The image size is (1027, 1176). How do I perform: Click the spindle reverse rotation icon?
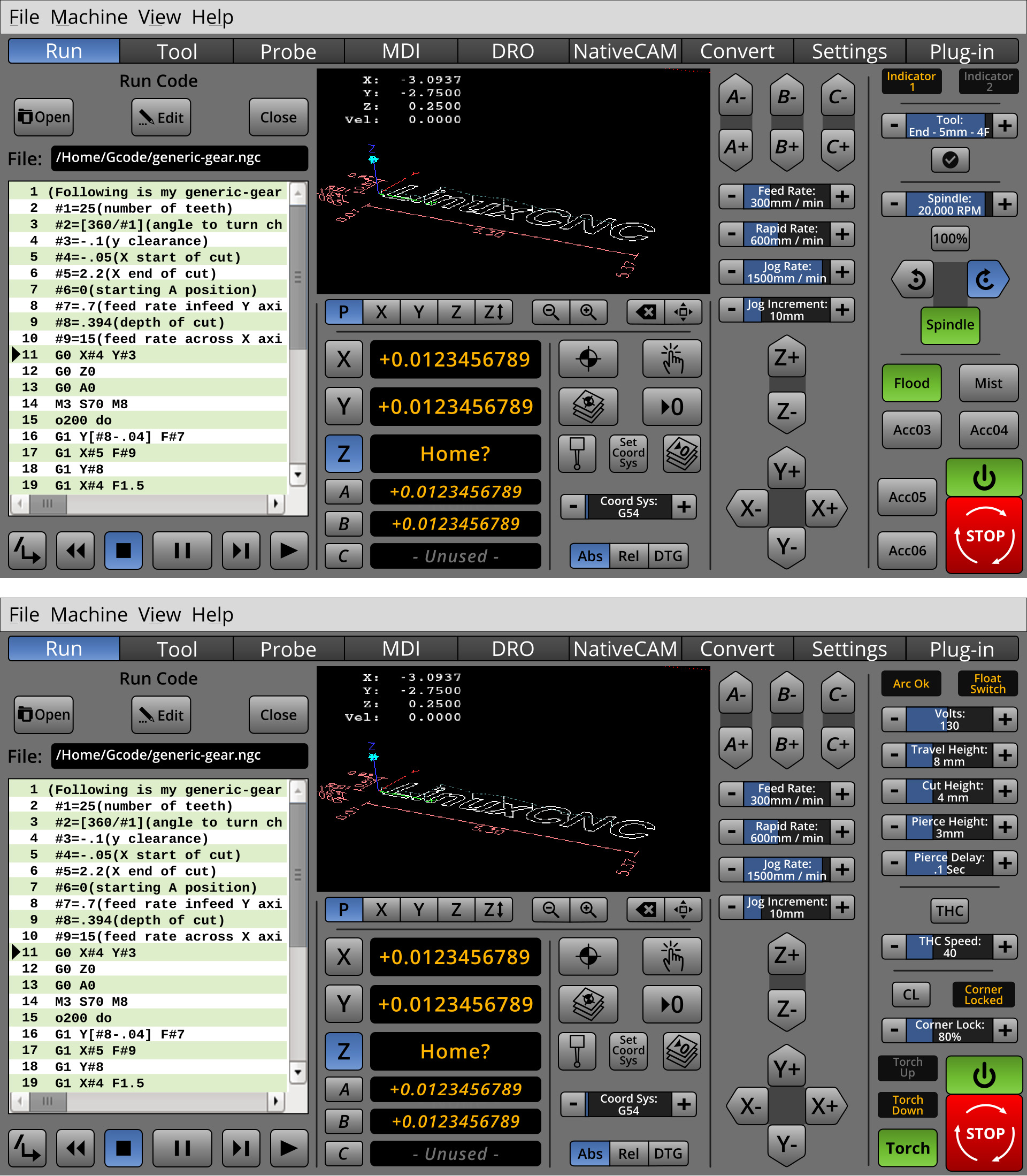pos(915,280)
